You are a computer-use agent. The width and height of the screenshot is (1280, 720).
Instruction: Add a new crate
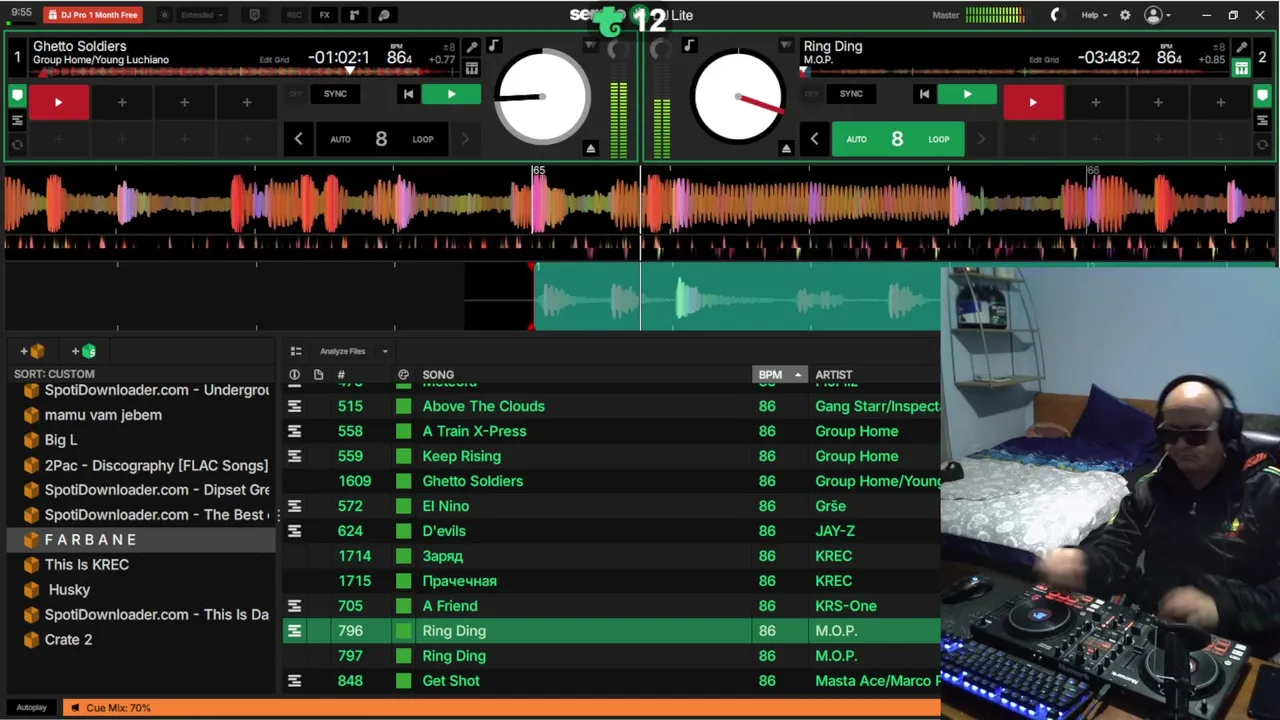[32, 351]
